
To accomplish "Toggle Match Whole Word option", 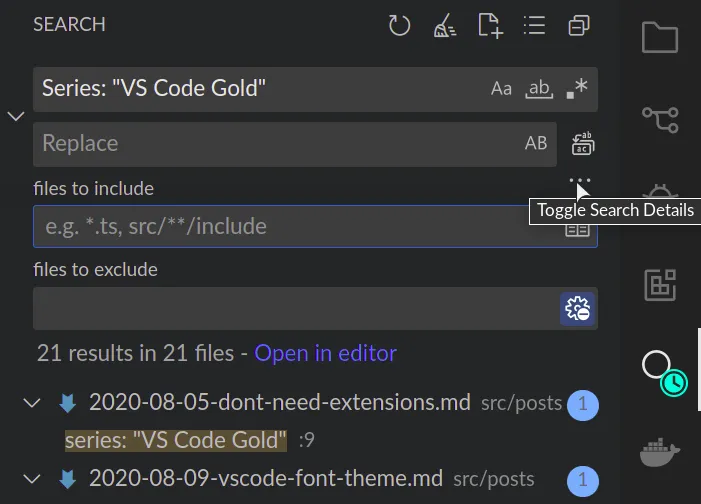I will pyautogui.click(x=539, y=89).
